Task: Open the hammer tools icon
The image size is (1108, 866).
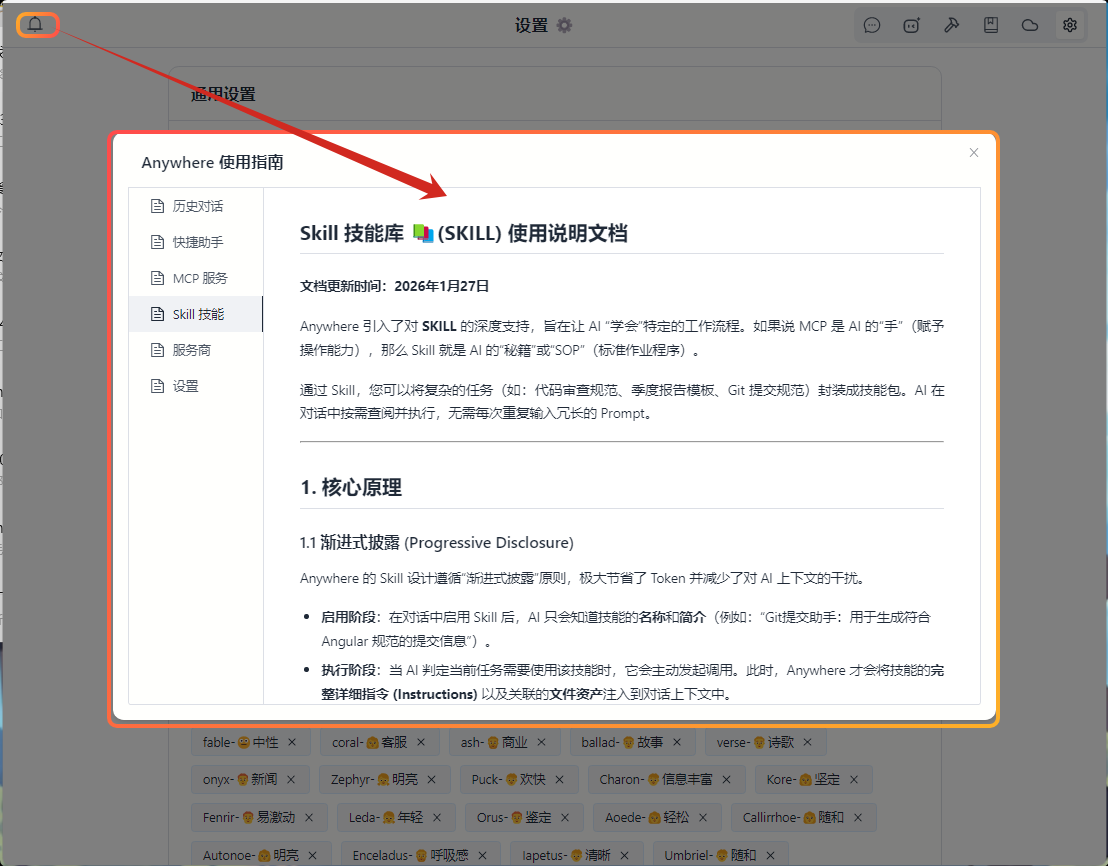Action: (951, 26)
